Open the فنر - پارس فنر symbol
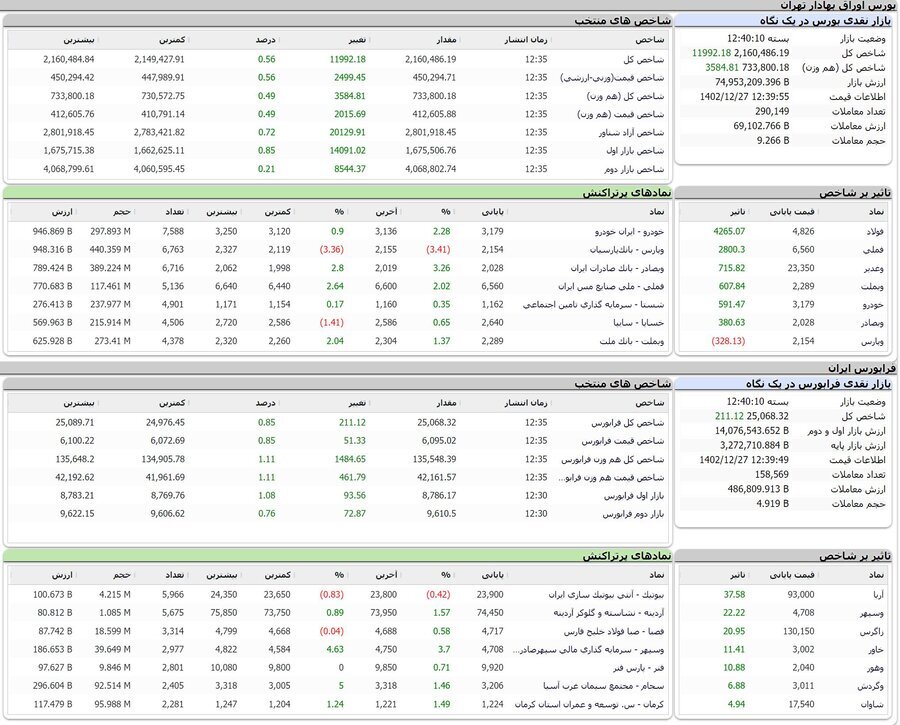 point(638,668)
